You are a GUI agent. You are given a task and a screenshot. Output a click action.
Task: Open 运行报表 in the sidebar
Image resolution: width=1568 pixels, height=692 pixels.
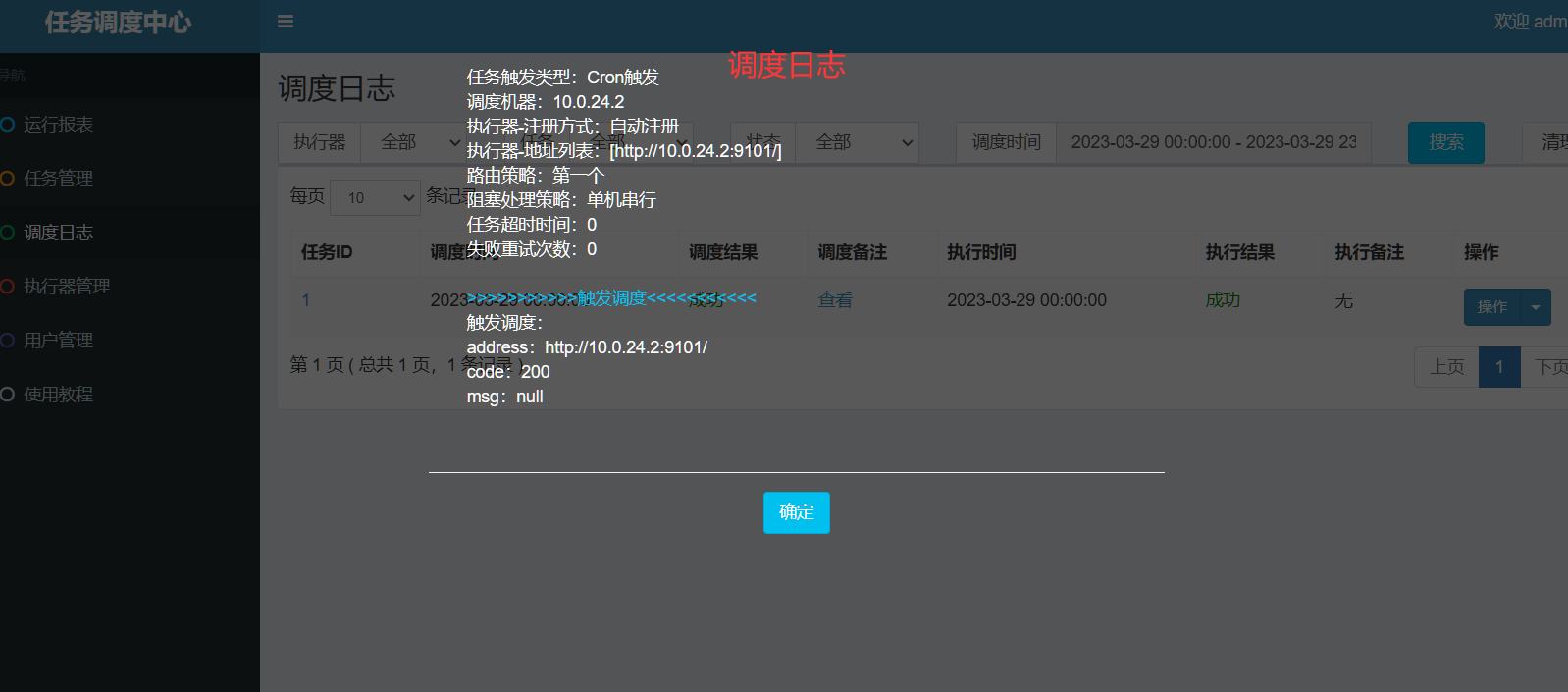click(x=58, y=125)
